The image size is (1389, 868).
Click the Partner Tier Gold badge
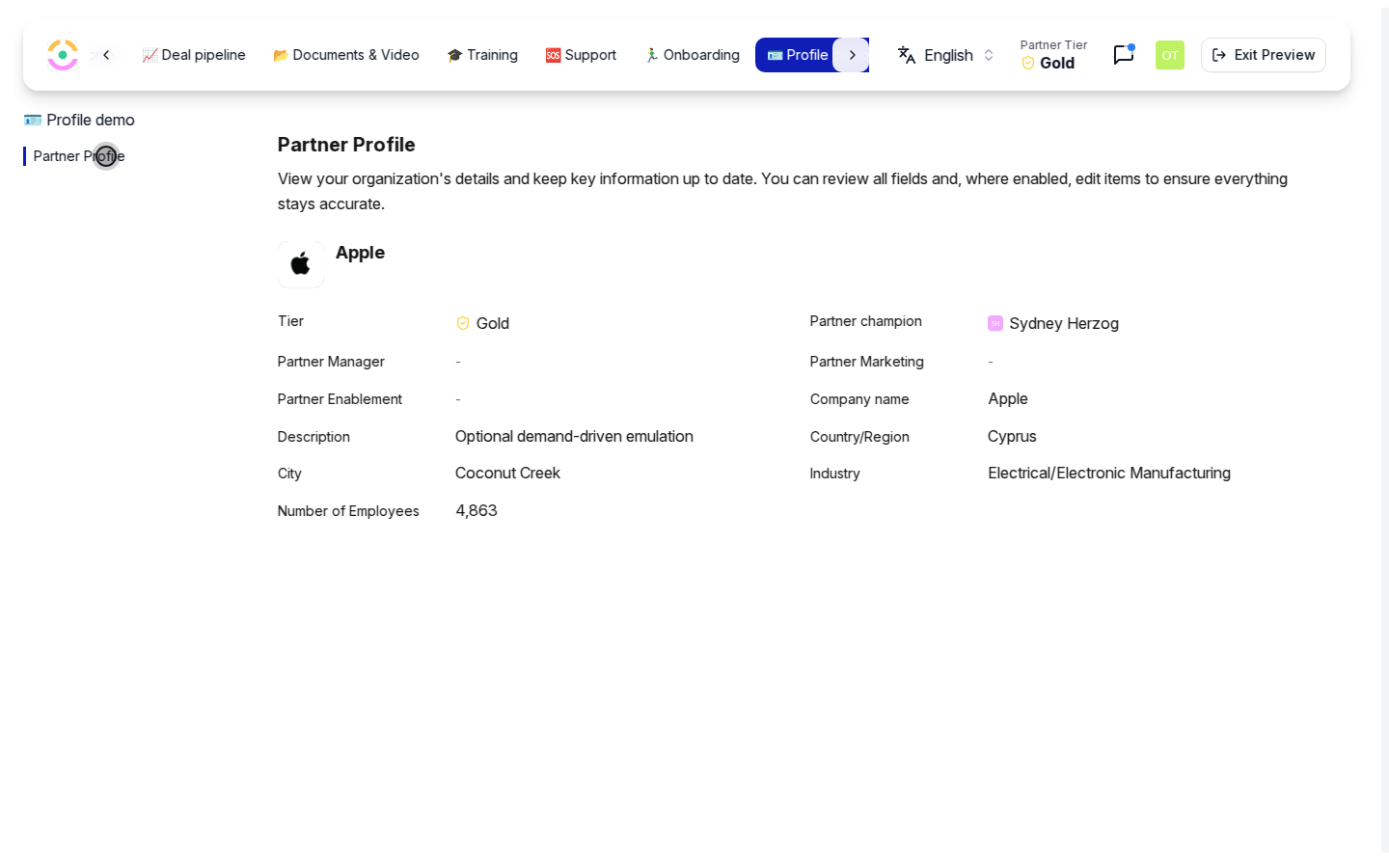click(x=1053, y=55)
